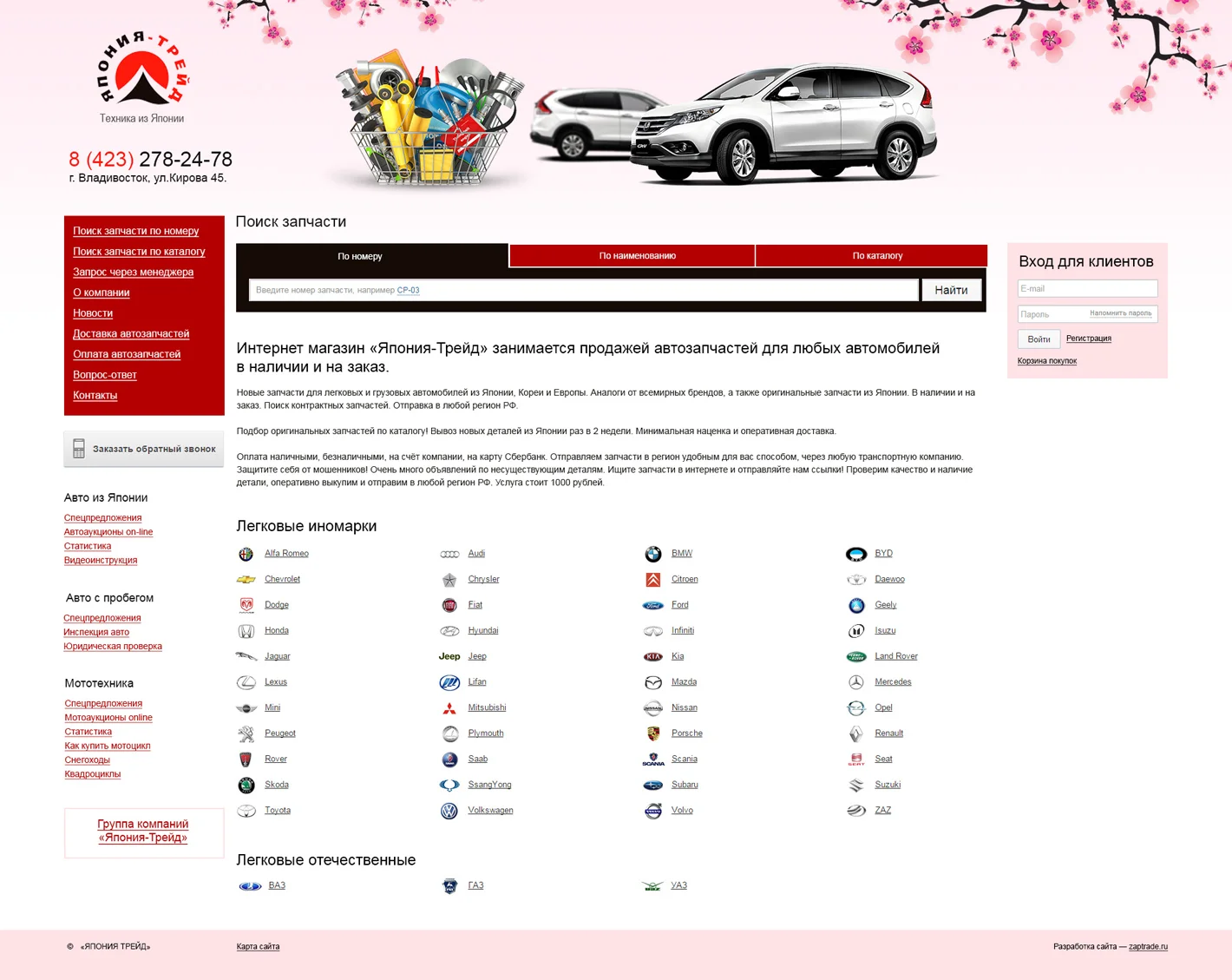This screenshot has width=1232, height=980.
Task: Switch to the По каталогу tab
Action: (871, 256)
